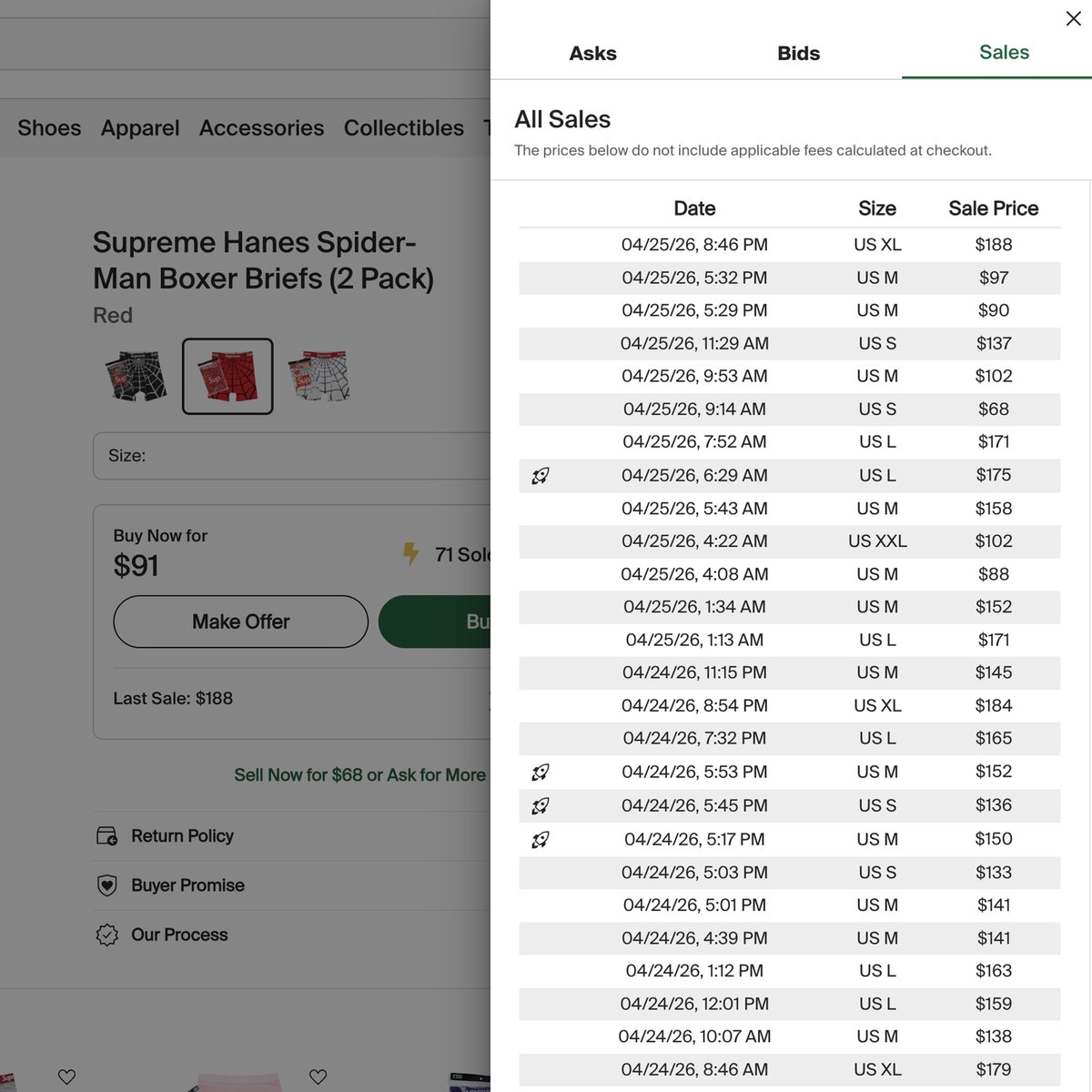This screenshot has height=1092, width=1092.
Task: Open the Size selector dropdown
Action: click(x=291, y=456)
